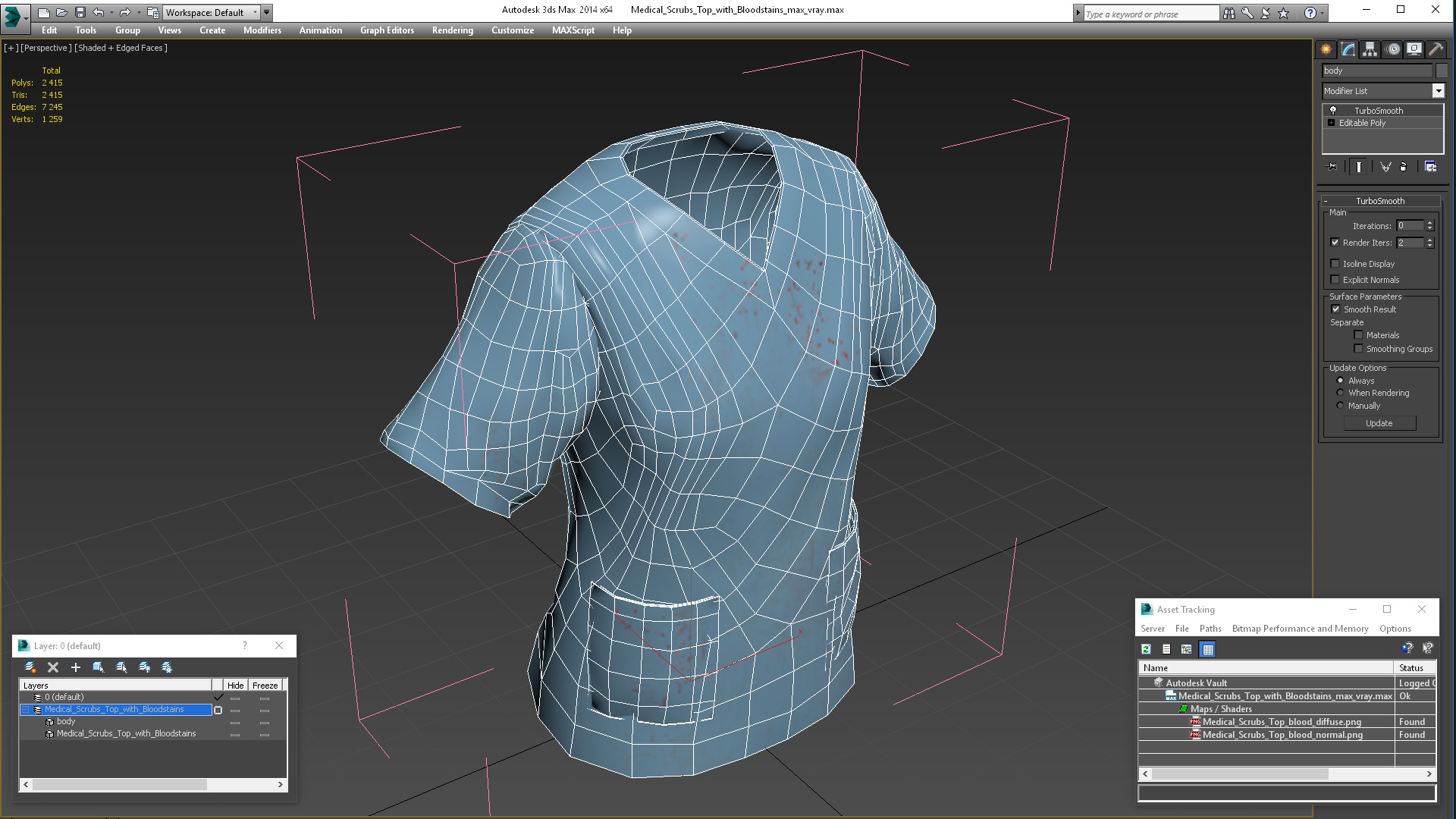Open the Rendering menu
The image size is (1456, 819).
coord(452,30)
